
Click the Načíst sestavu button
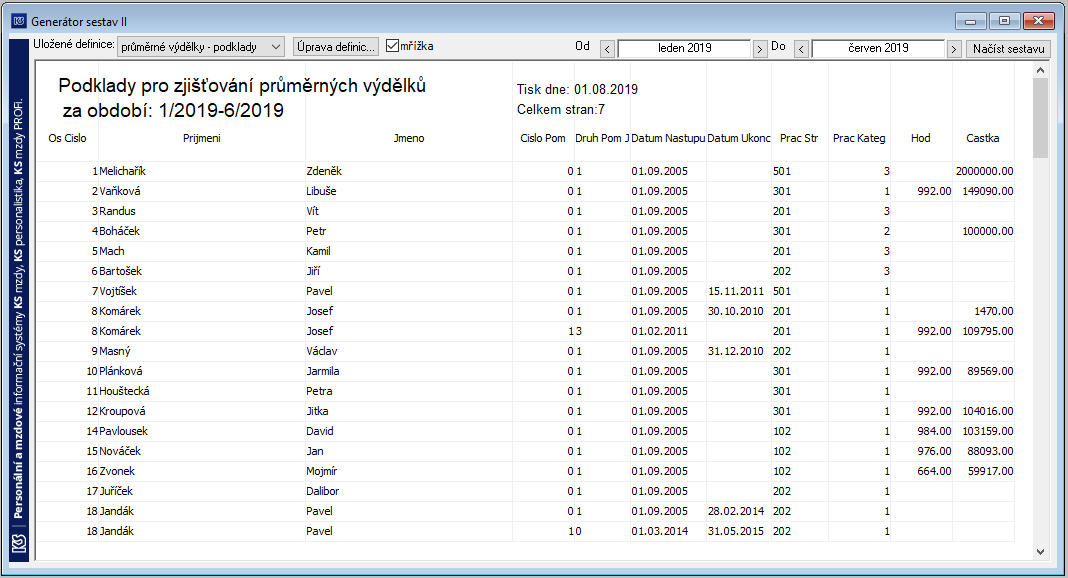(x=1008, y=49)
